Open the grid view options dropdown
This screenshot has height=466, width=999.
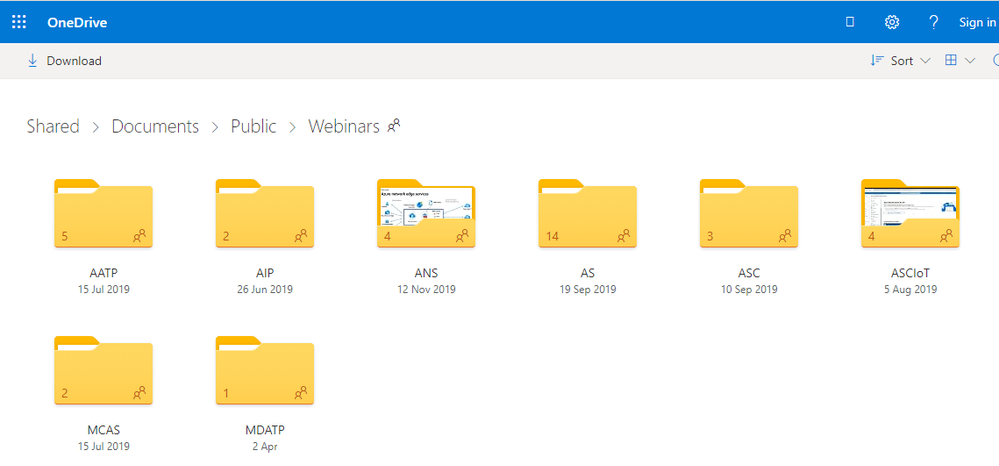coord(959,61)
